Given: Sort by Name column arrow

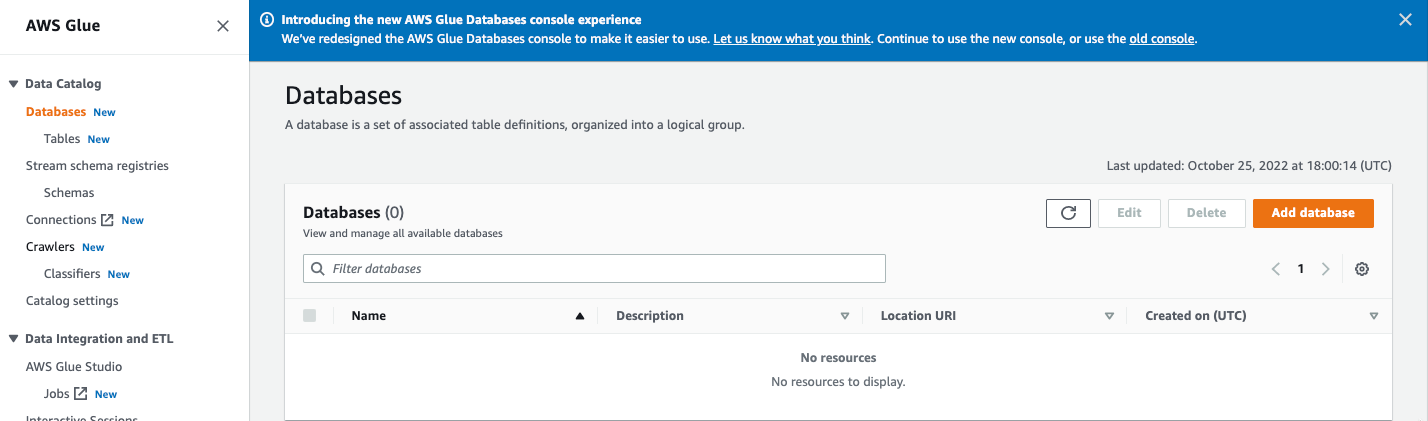Looking at the screenshot, I should pyautogui.click(x=579, y=316).
